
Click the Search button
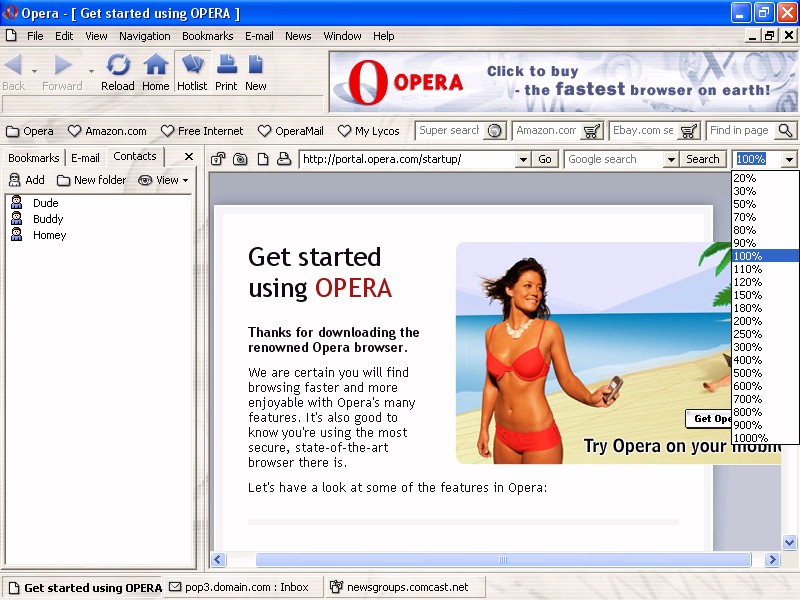(703, 159)
